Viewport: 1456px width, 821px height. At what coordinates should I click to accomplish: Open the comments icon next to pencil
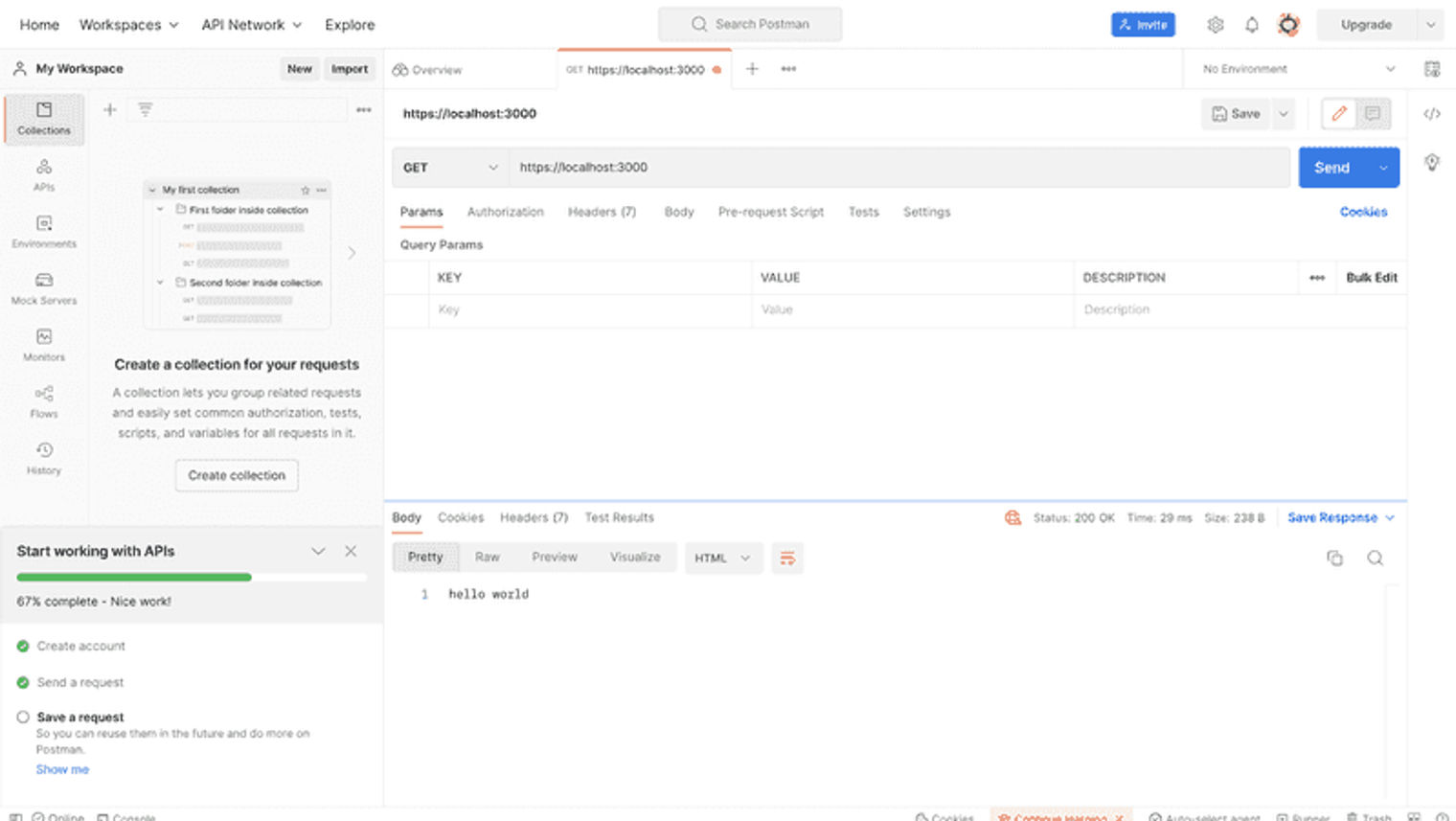coord(1373,113)
